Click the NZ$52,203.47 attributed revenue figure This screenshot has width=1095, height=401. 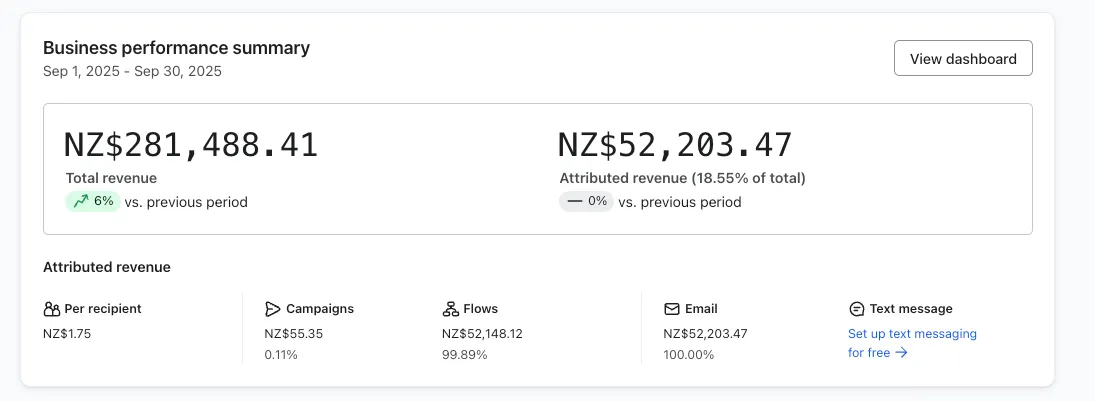[x=675, y=145]
